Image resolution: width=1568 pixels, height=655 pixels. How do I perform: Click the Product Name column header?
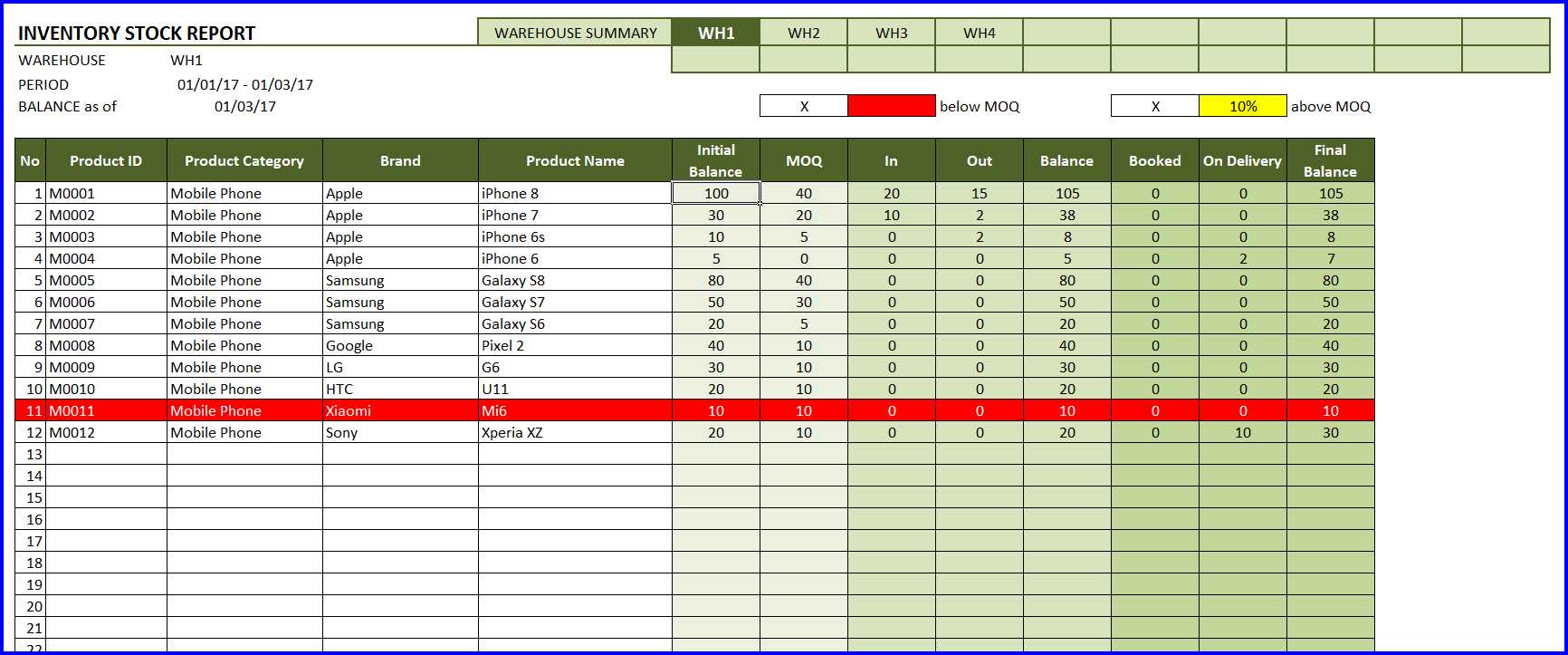click(x=575, y=160)
